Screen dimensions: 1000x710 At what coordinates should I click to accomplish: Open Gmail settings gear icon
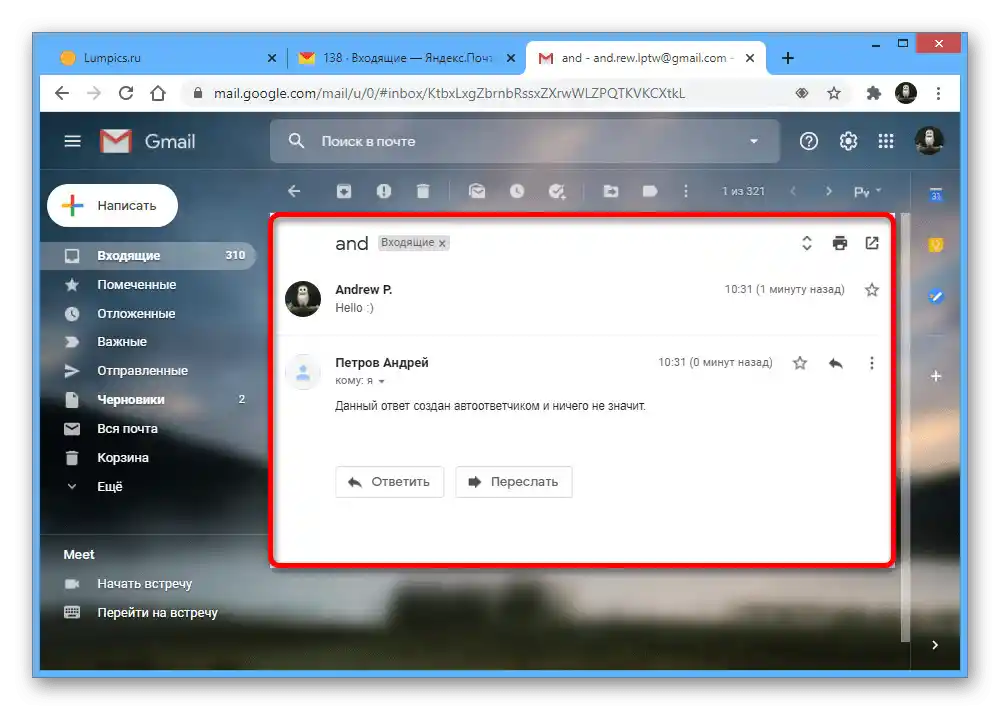[x=848, y=141]
